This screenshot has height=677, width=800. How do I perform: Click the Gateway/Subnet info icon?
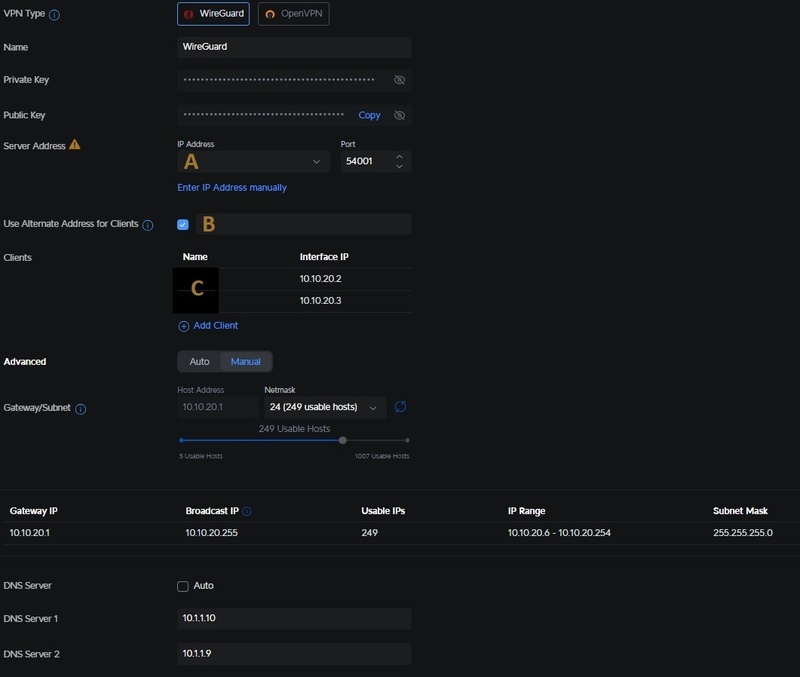click(81, 409)
